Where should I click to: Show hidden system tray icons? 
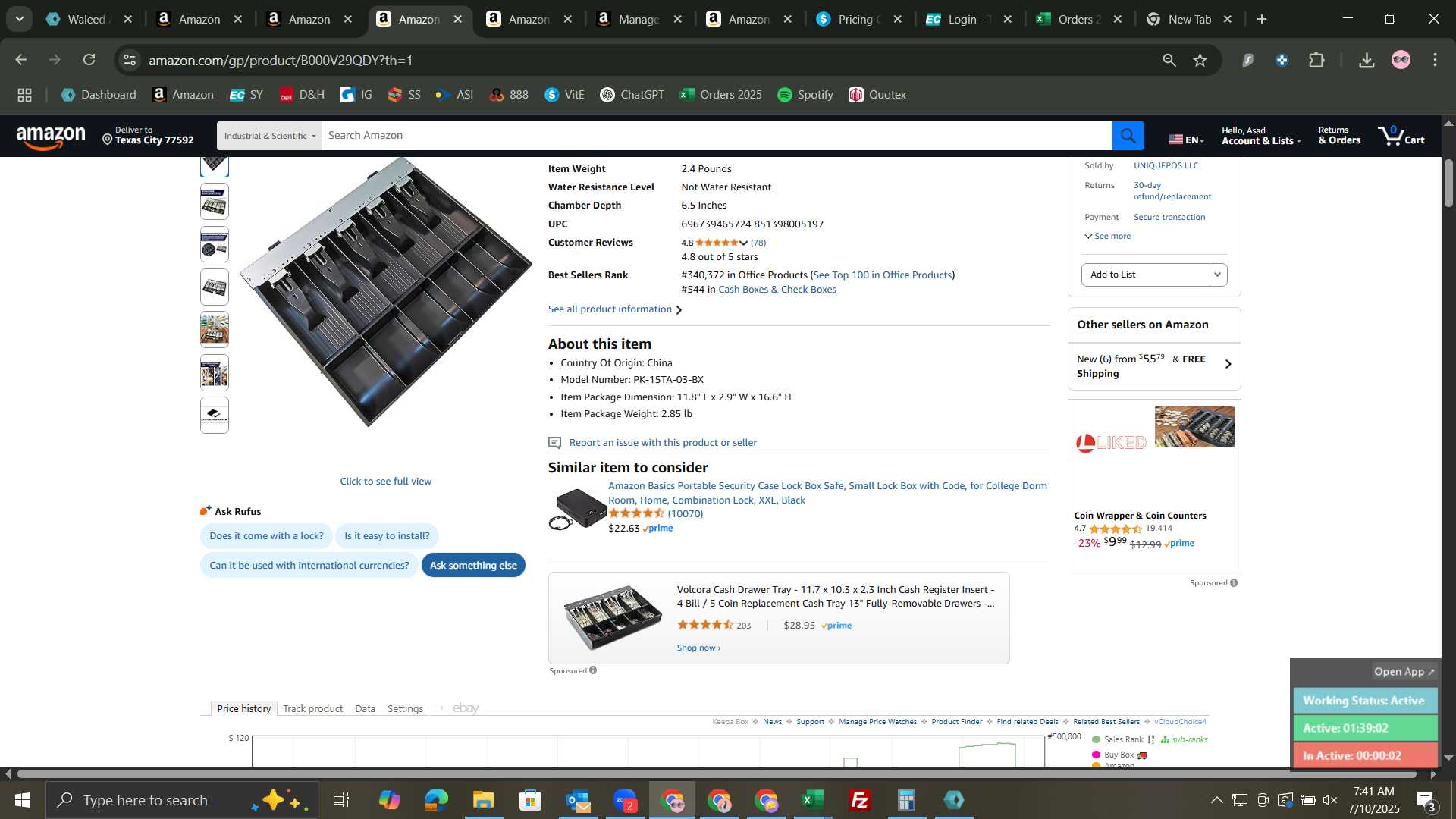click(x=1216, y=800)
